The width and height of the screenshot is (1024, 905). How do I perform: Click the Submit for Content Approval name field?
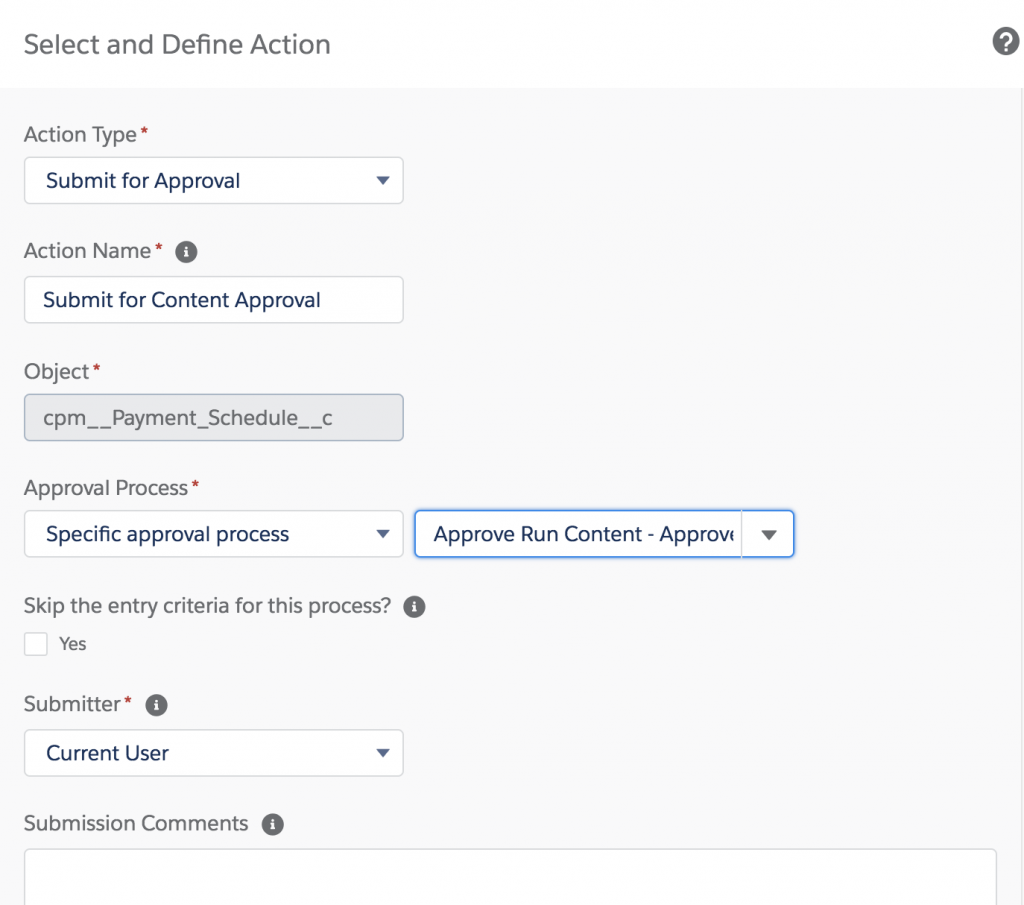click(213, 299)
